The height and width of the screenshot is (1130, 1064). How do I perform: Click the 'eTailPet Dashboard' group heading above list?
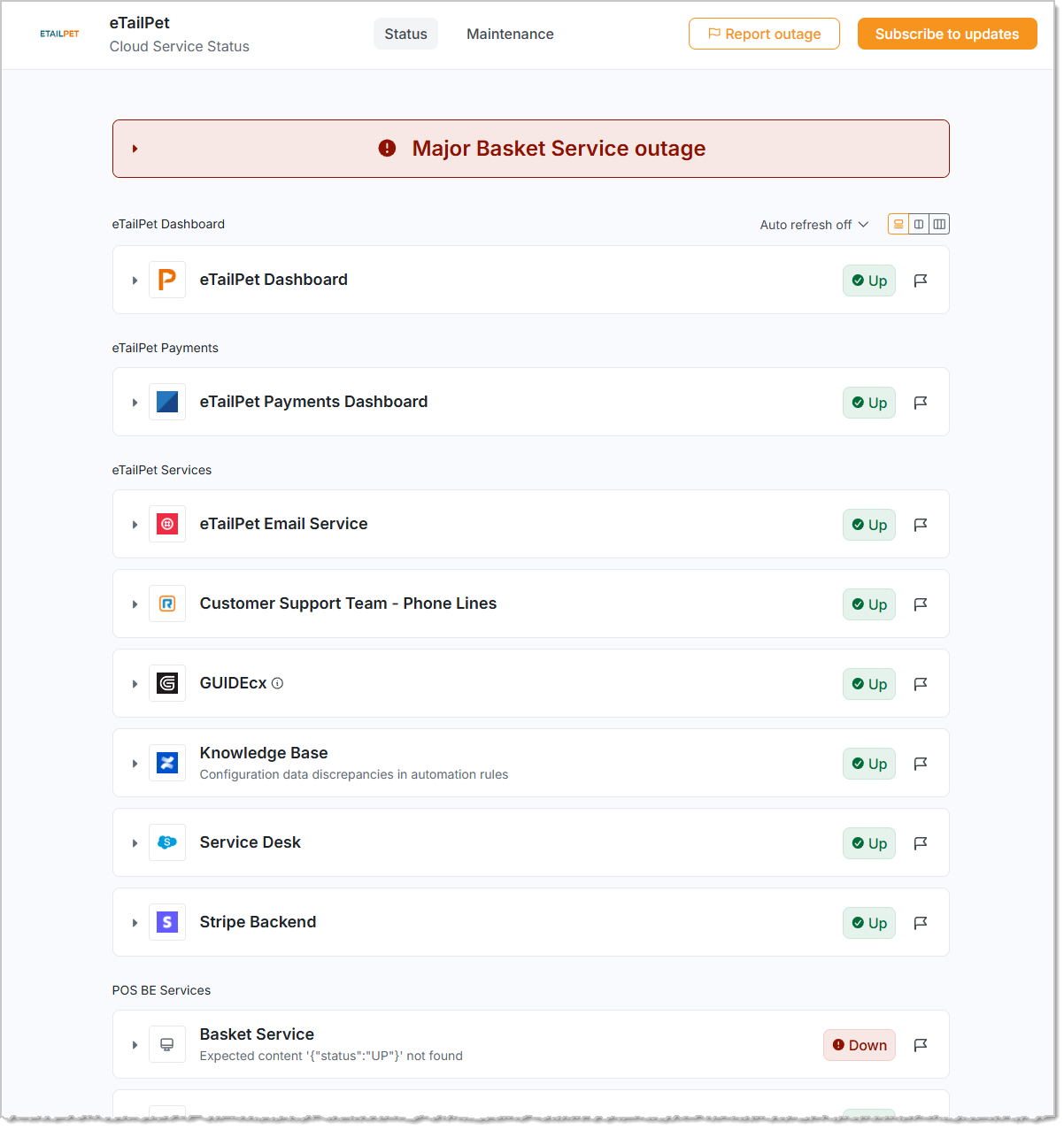point(168,224)
